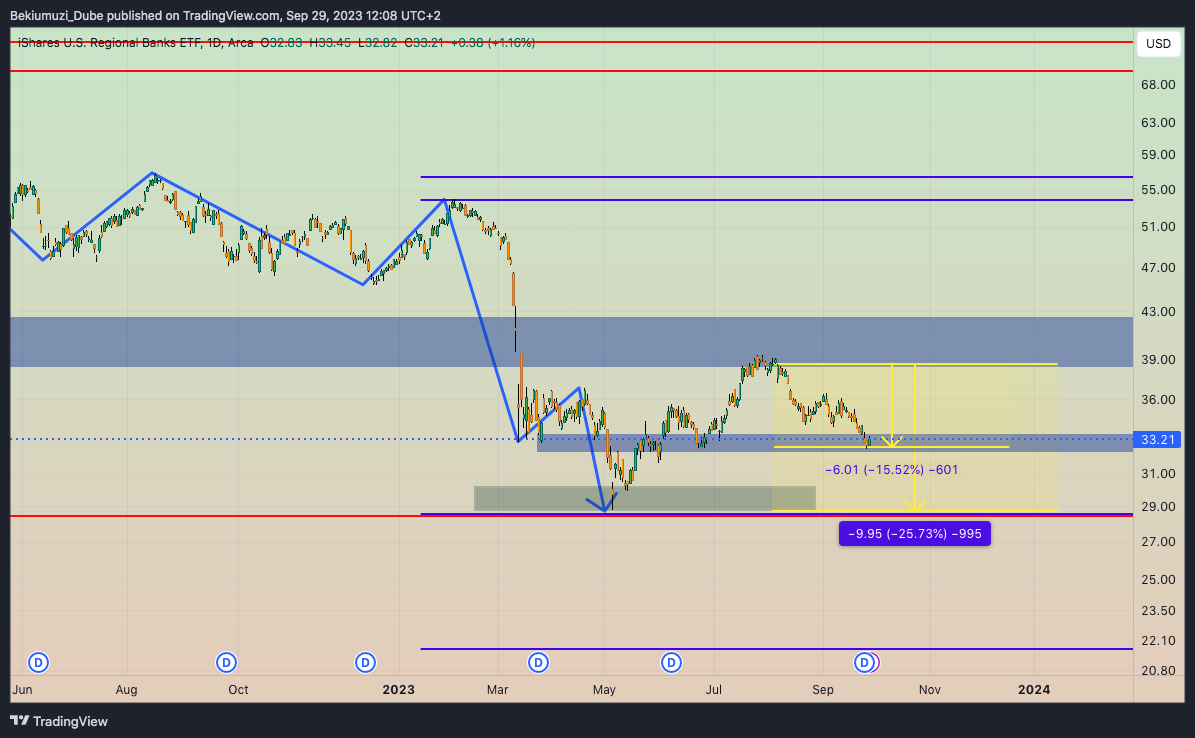
Task: Click the 47.00 price axis label
Action: point(1158,268)
